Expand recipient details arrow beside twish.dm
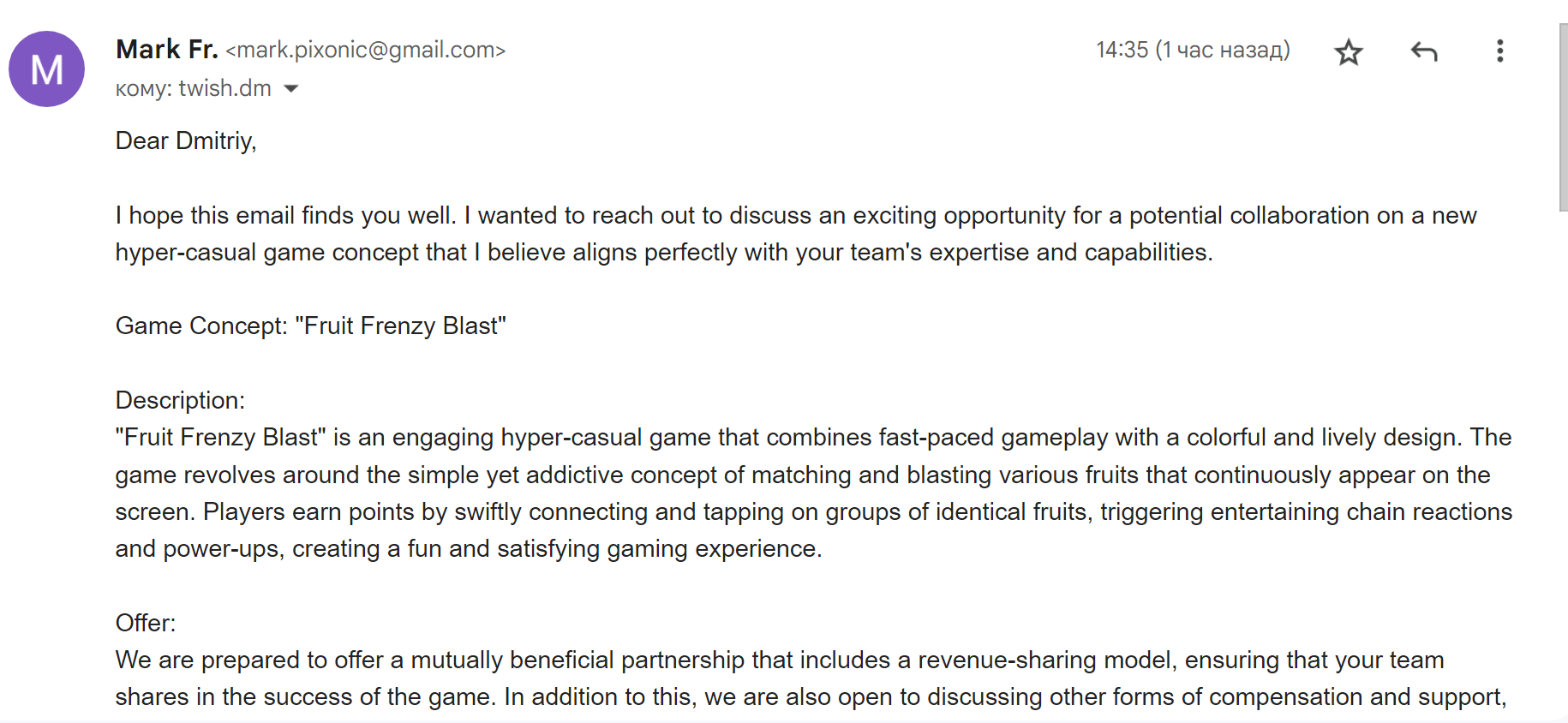Viewport: 1568px width, 723px height. pyautogui.click(x=291, y=89)
